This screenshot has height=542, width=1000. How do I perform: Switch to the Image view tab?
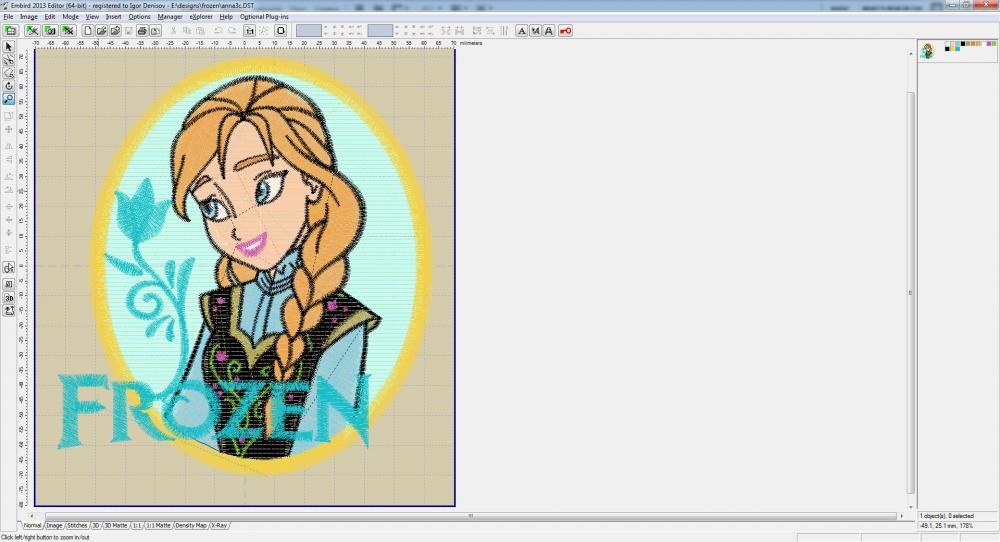point(55,525)
